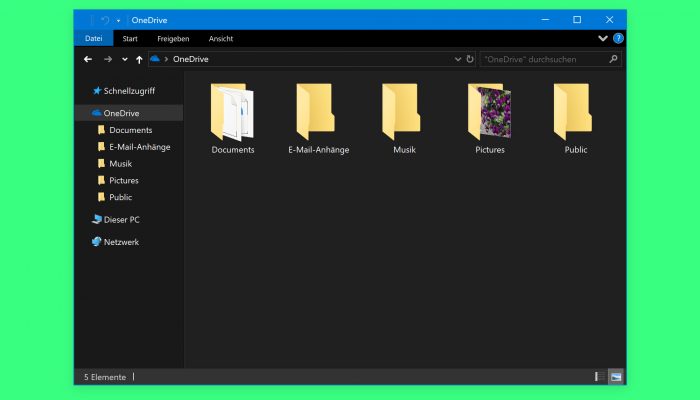Screen dimensions: 700x400
Task: Switch to large icons view in status bar
Action: coord(616,377)
